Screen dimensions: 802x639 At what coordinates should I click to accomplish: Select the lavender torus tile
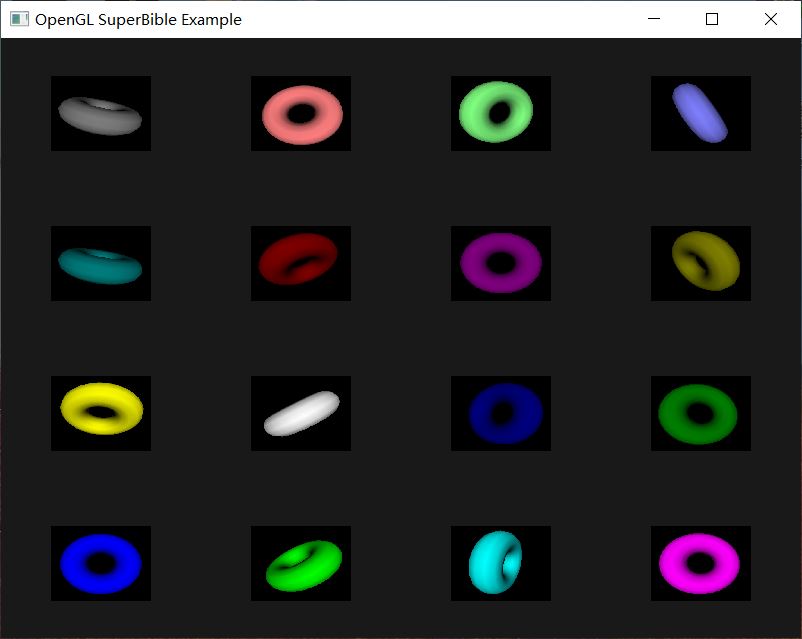click(x=701, y=114)
